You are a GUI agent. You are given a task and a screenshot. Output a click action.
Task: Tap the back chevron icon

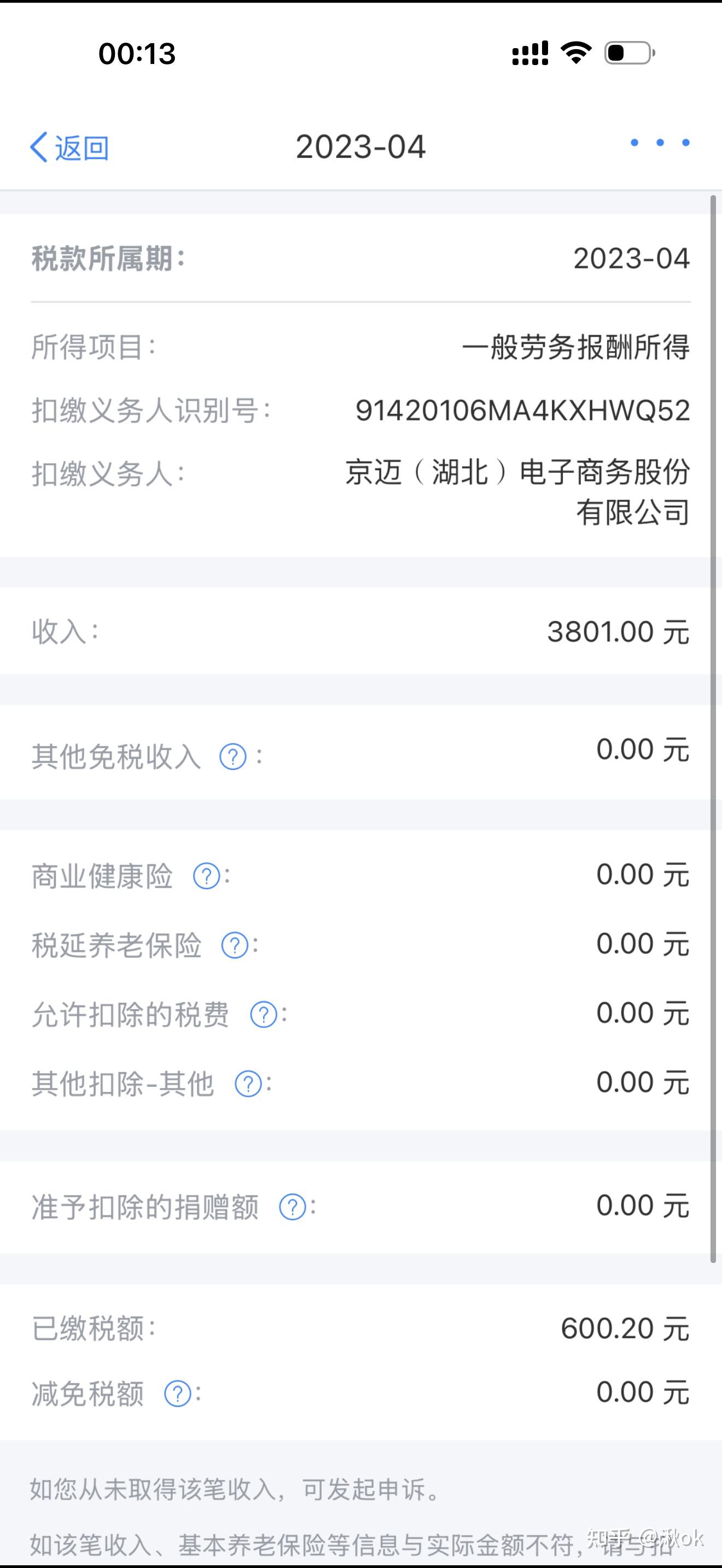coord(38,147)
